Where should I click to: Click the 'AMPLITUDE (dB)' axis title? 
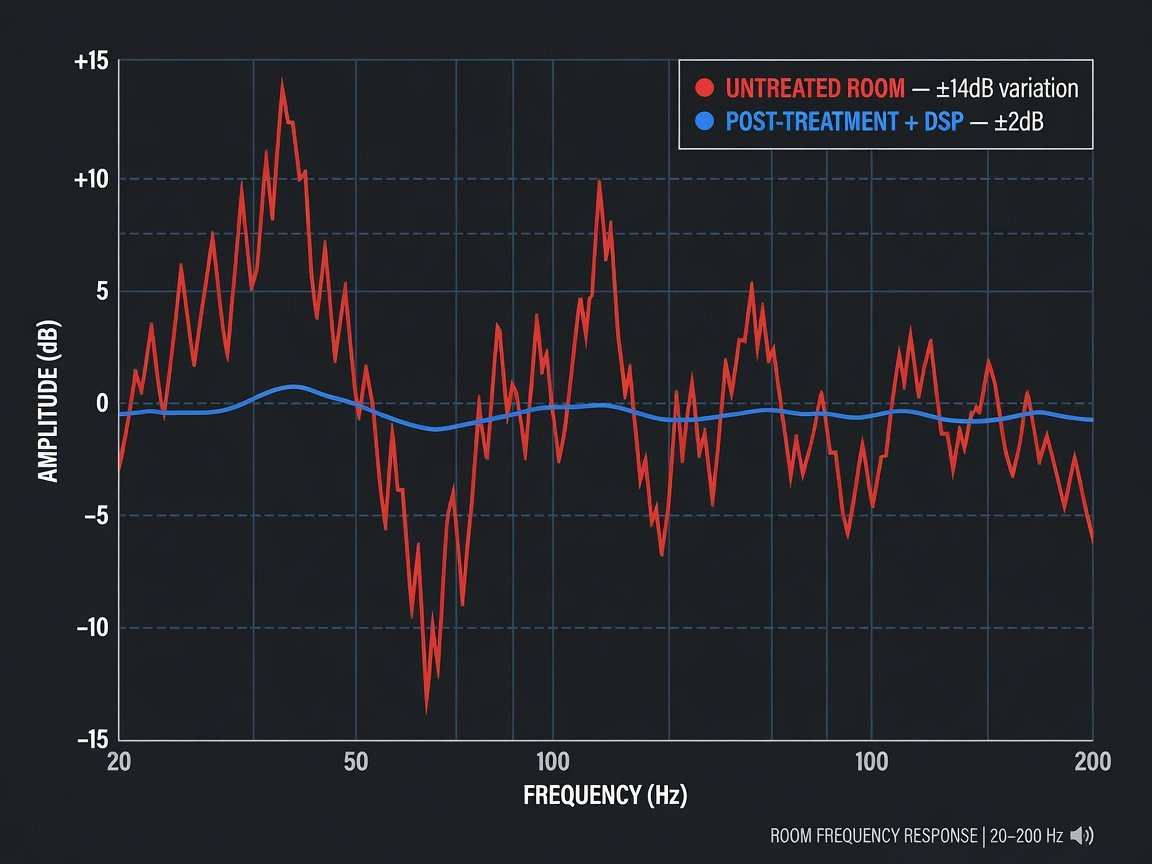click(x=48, y=401)
